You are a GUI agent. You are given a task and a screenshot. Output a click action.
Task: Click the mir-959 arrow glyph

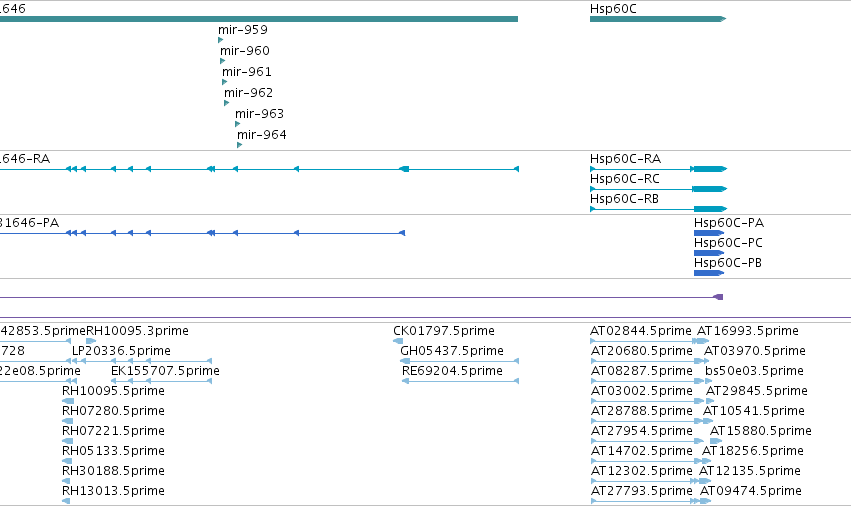220,40
